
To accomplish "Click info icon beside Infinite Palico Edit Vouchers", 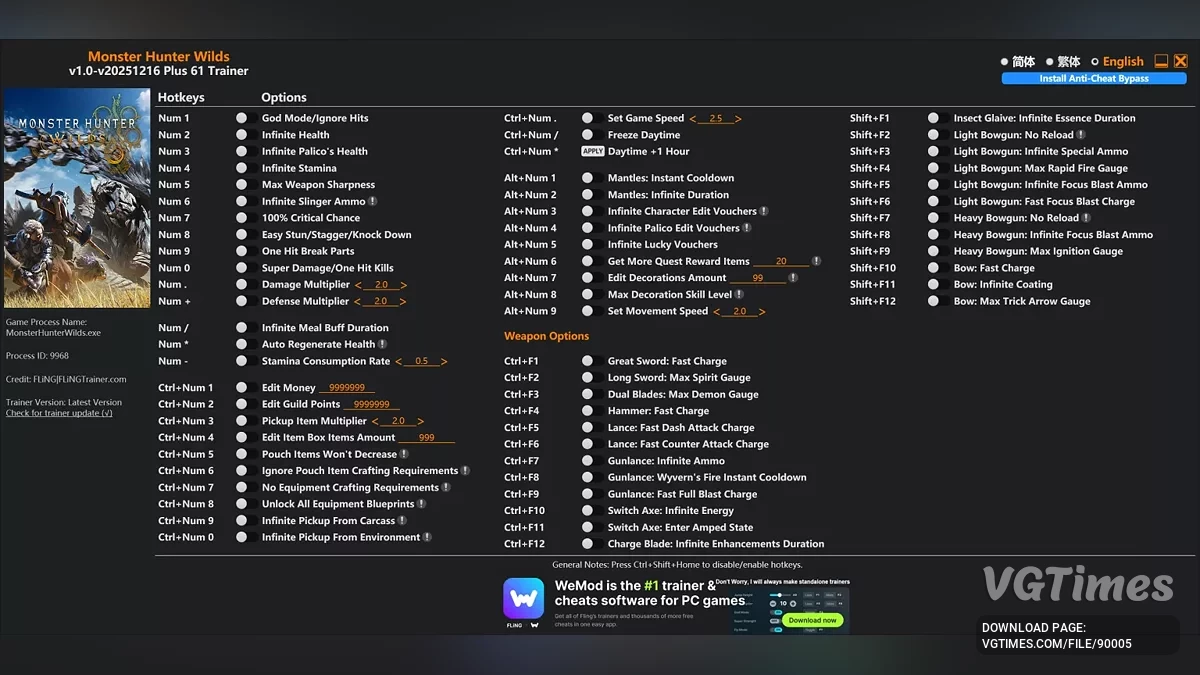I will [747, 228].
